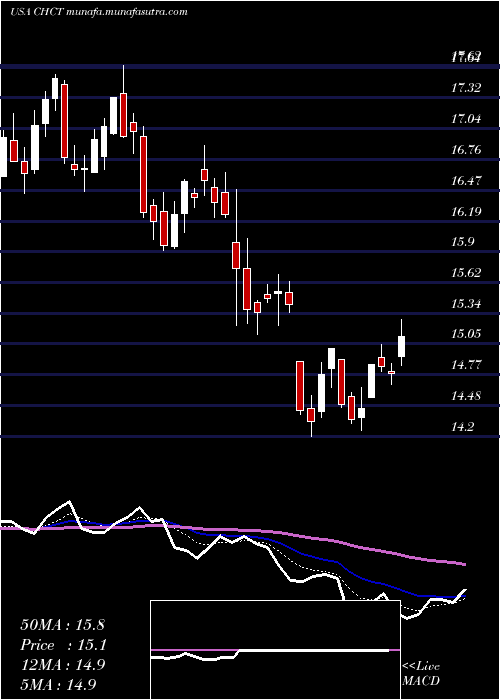Click the 'USA CHCT munafa.munafasutra.com' header text
Image resolution: width=500 pixels, height=700 pixels.
[x=99, y=12]
